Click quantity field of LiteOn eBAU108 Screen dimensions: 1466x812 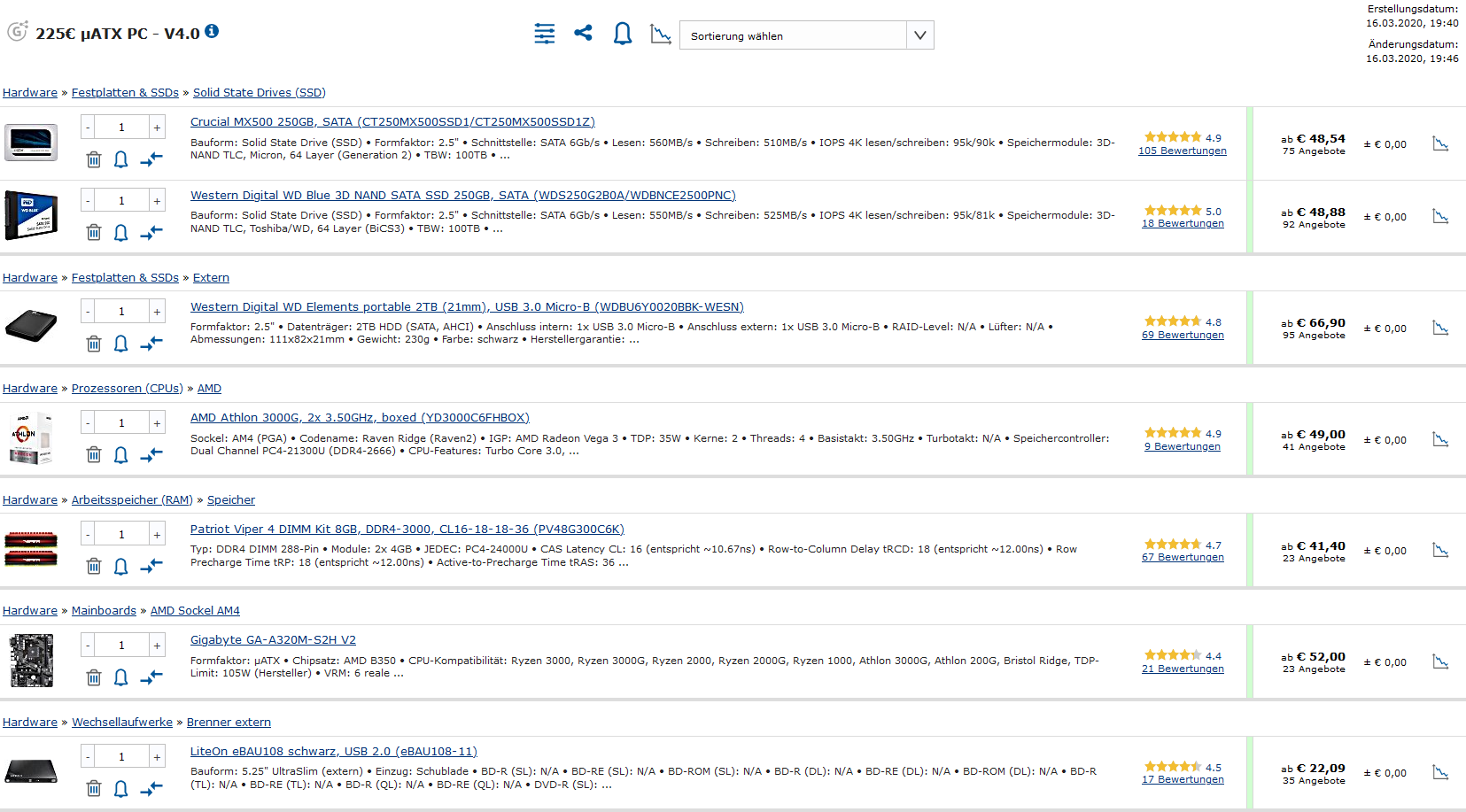coord(122,757)
